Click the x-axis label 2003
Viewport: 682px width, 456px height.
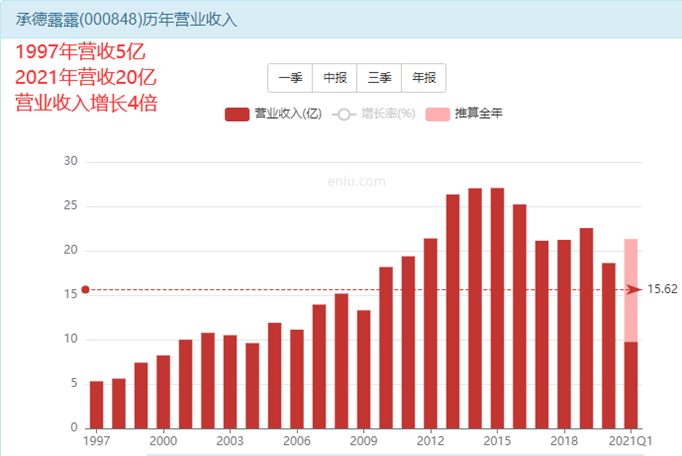coord(230,441)
